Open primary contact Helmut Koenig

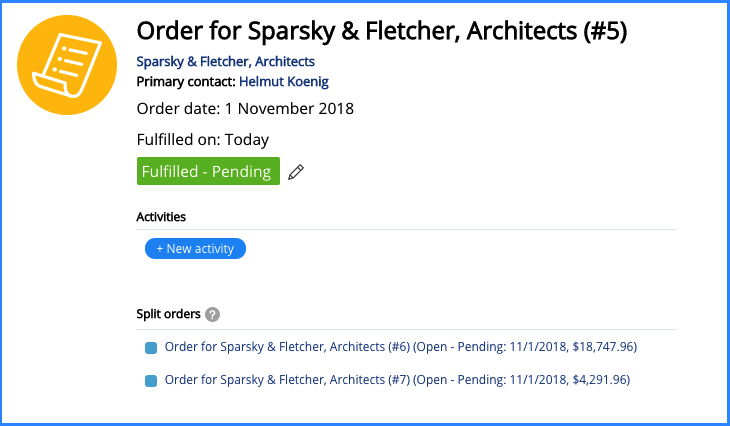(x=284, y=81)
